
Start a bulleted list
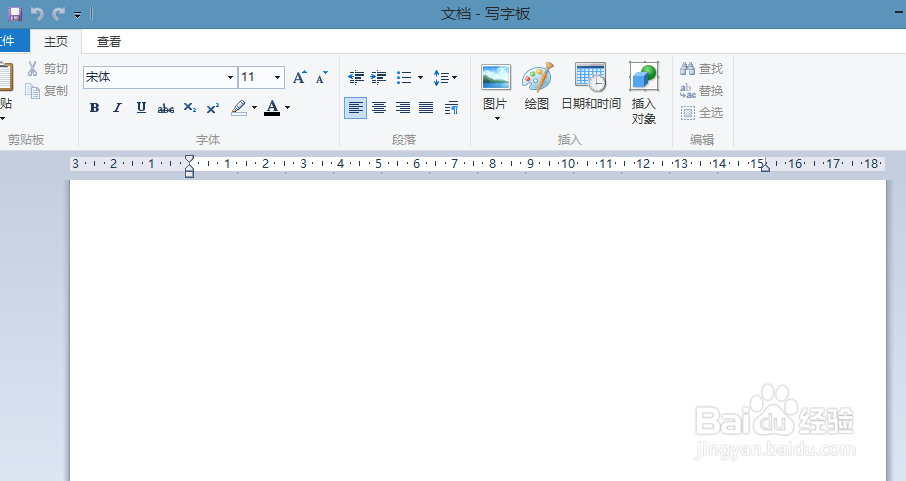pos(404,77)
